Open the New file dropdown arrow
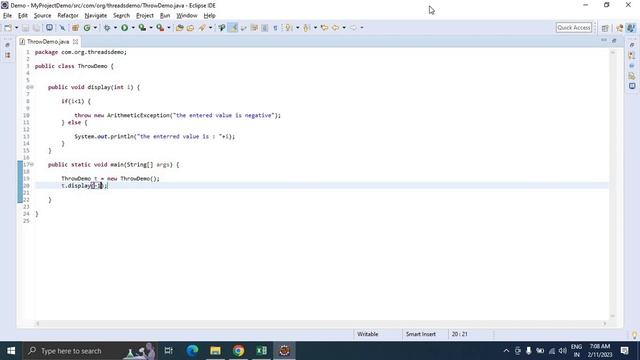This screenshot has width=640, height=360. point(16,28)
